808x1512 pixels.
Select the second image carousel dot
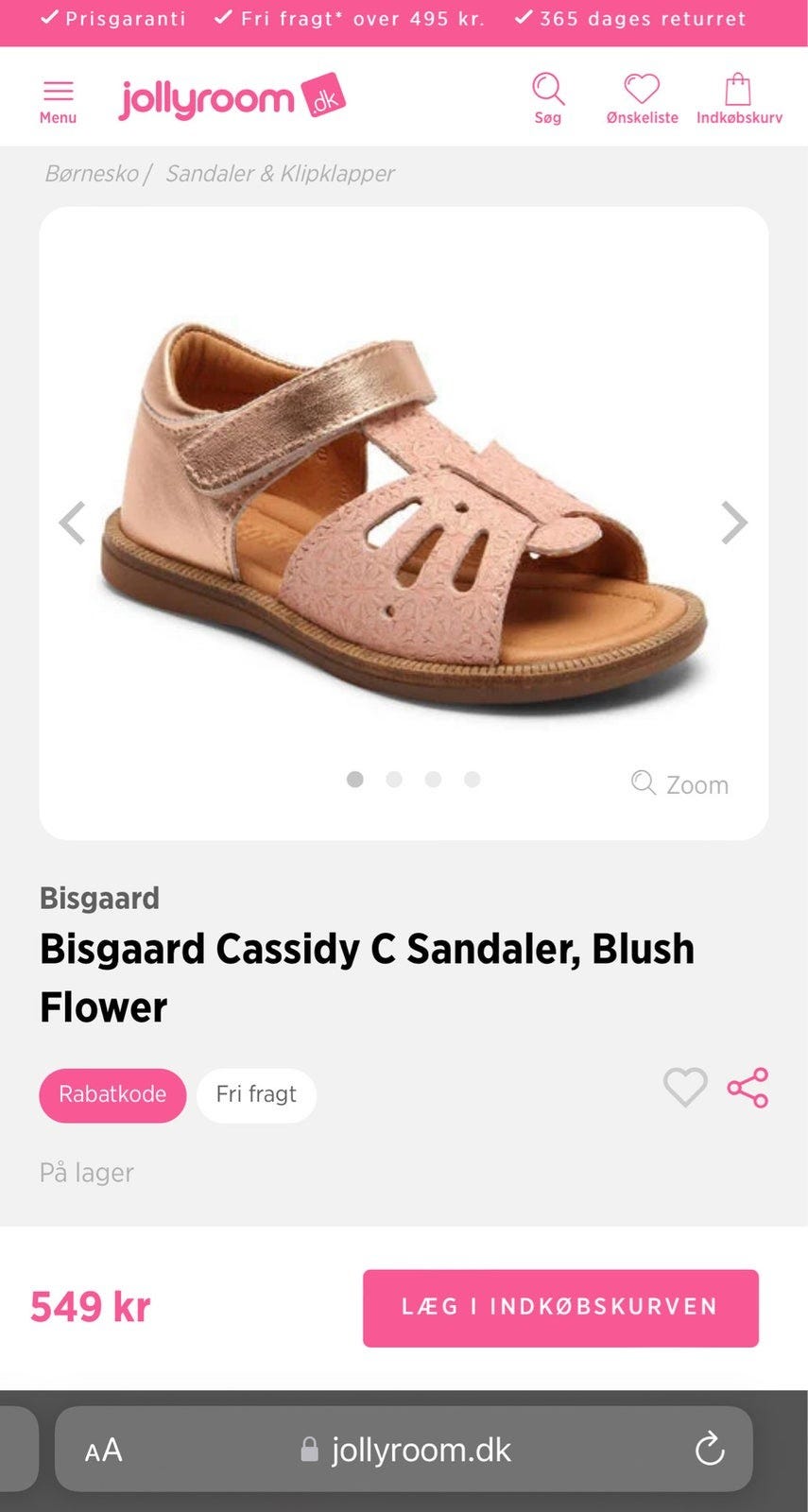pos(394,780)
